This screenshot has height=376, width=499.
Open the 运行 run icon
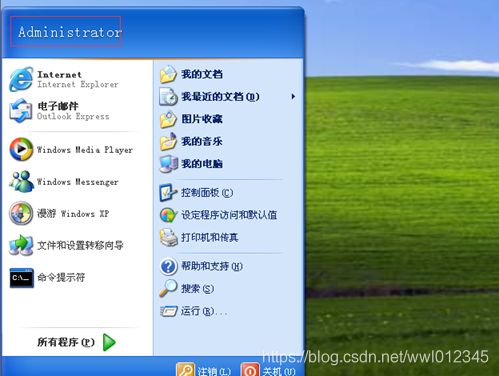point(168,311)
